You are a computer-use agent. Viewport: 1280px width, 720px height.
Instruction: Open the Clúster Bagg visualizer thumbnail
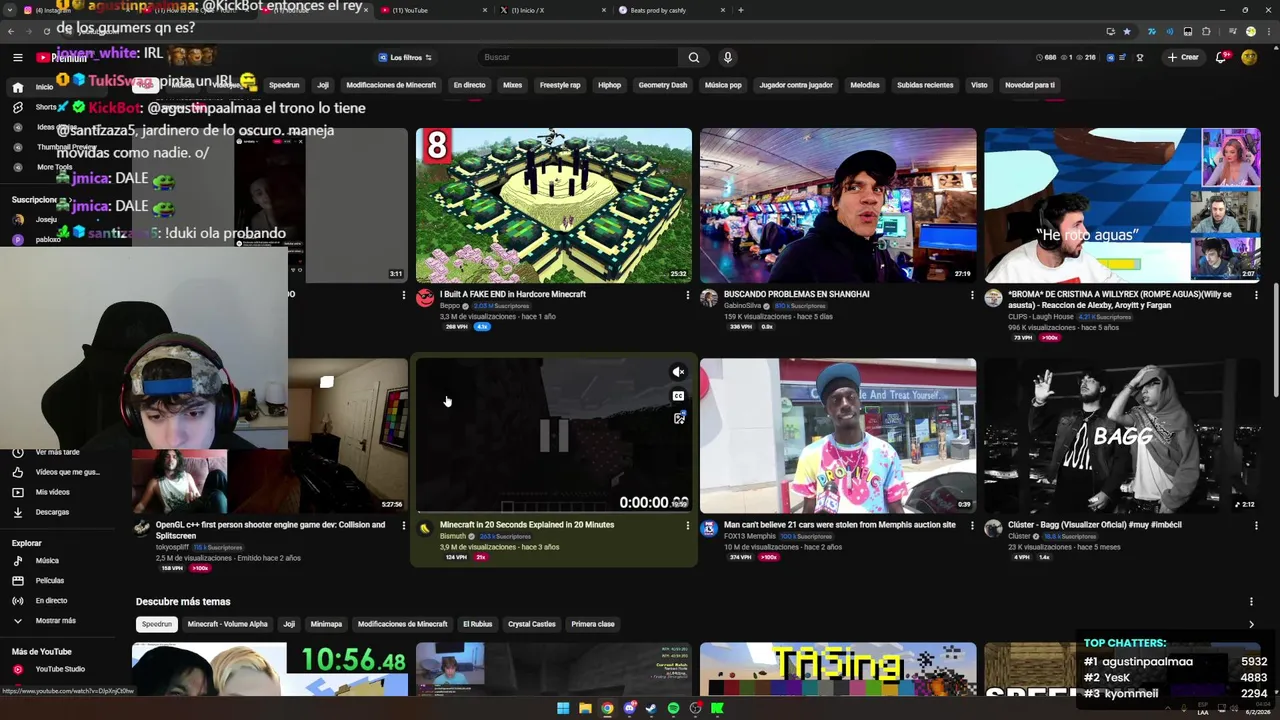(x=1122, y=436)
